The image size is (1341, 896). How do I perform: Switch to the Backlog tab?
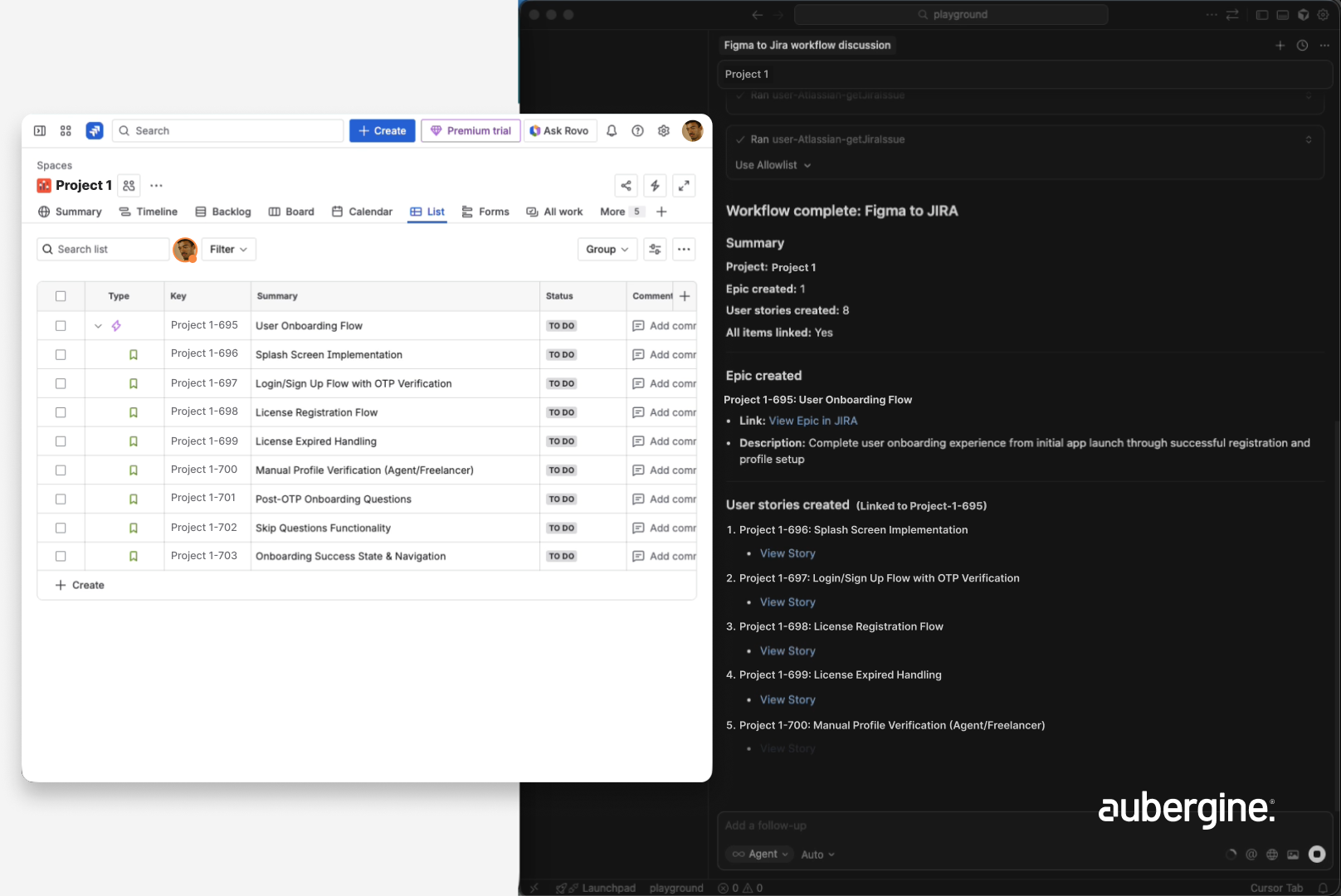pyautogui.click(x=223, y=212)
